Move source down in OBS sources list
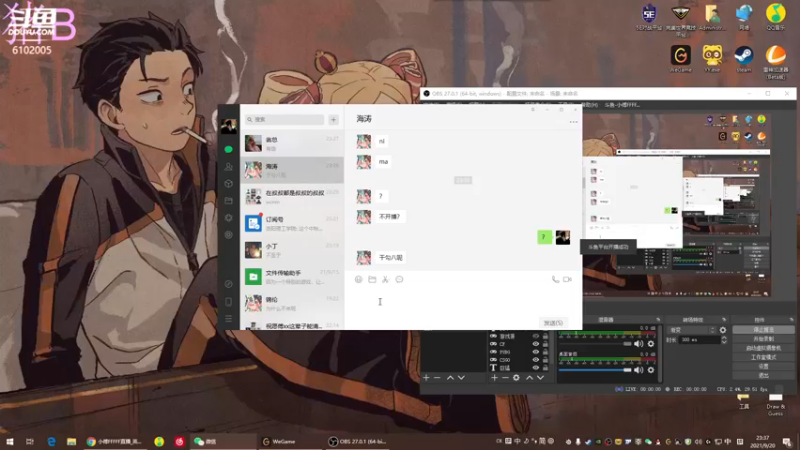Image resolution: width=800 pixels, height=450 pixels. point(540,378)
